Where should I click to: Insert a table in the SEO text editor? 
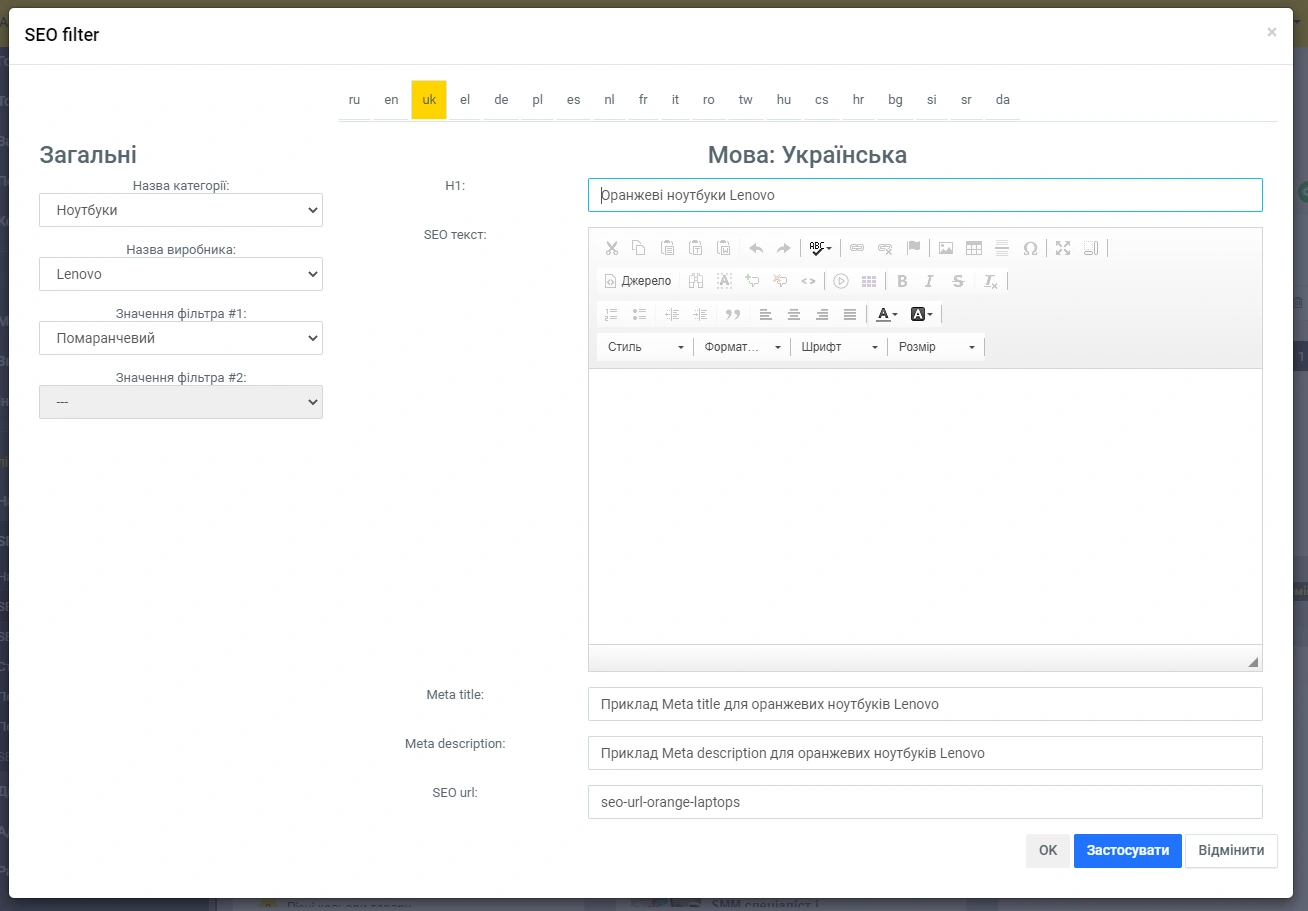[x=973, y=248]
